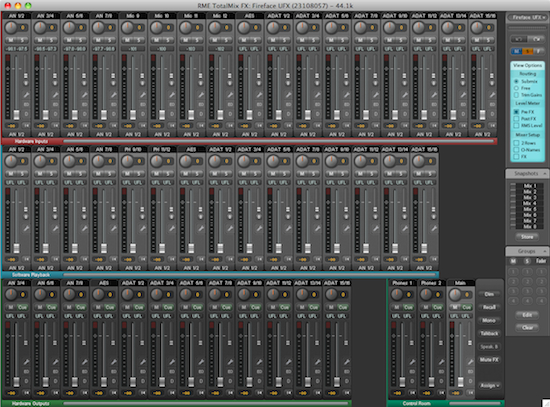
Task: Open settings wrench on Mic 10 channel
Action: coord(172,95)
